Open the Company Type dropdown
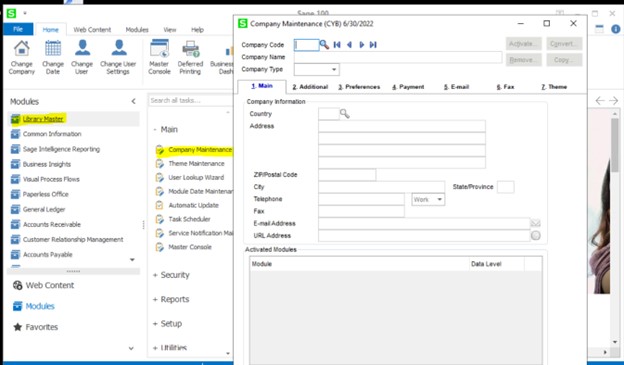This screenshot has width=624, height=365. [x=333, y=70]
